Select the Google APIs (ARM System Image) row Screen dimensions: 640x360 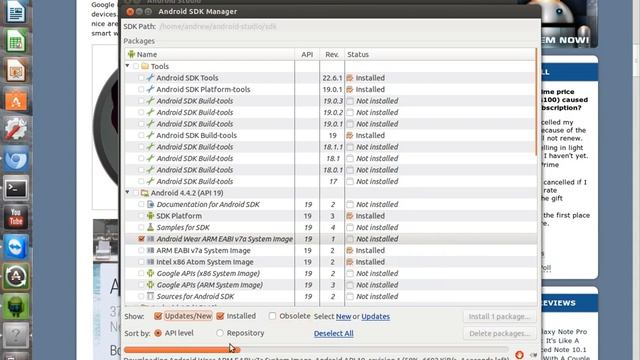tap(331, 285)
